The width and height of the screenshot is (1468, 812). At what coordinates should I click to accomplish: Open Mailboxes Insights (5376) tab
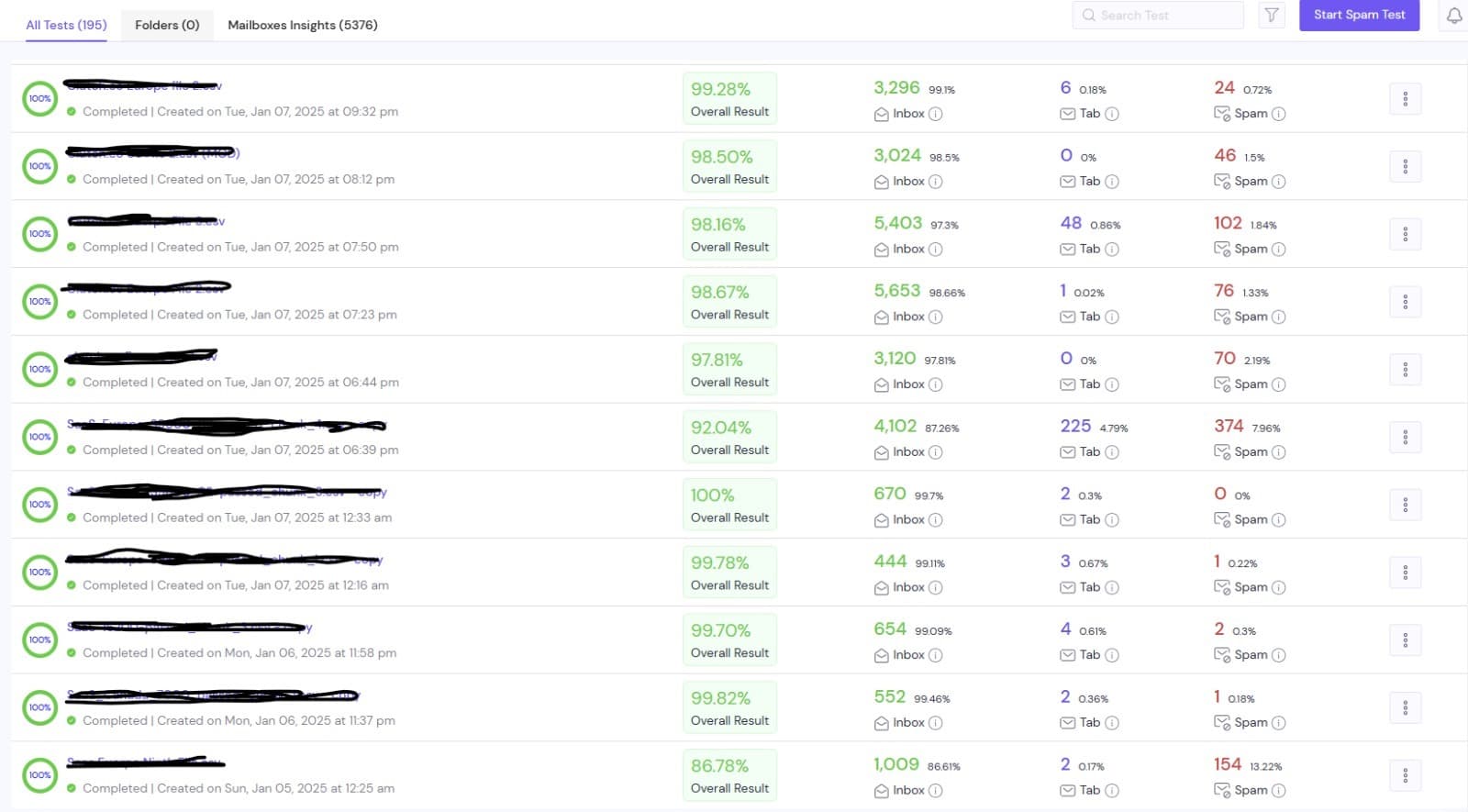coord(302,25)
